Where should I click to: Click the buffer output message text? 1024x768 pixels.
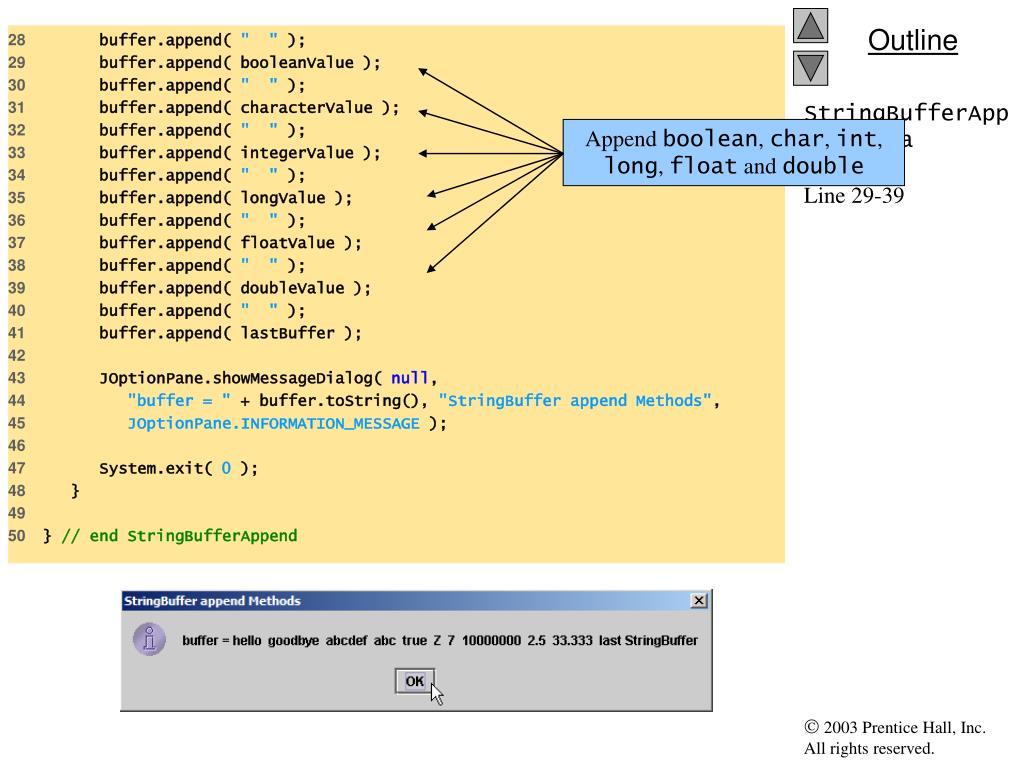440,641
